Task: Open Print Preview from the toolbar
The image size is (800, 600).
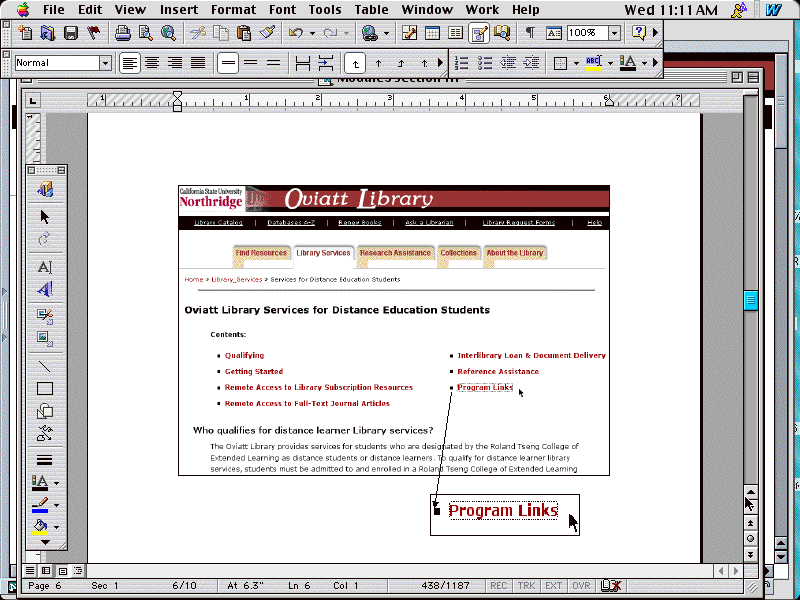Action: [146, 33]
